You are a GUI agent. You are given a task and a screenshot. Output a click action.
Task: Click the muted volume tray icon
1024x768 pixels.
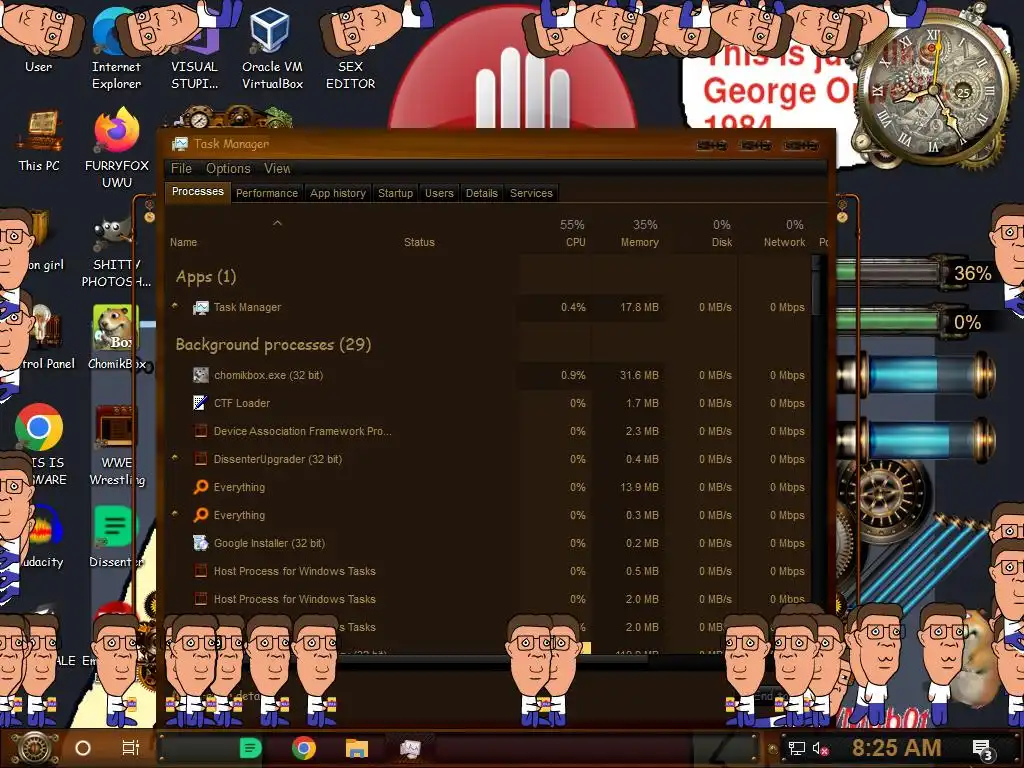coord(820,749)
